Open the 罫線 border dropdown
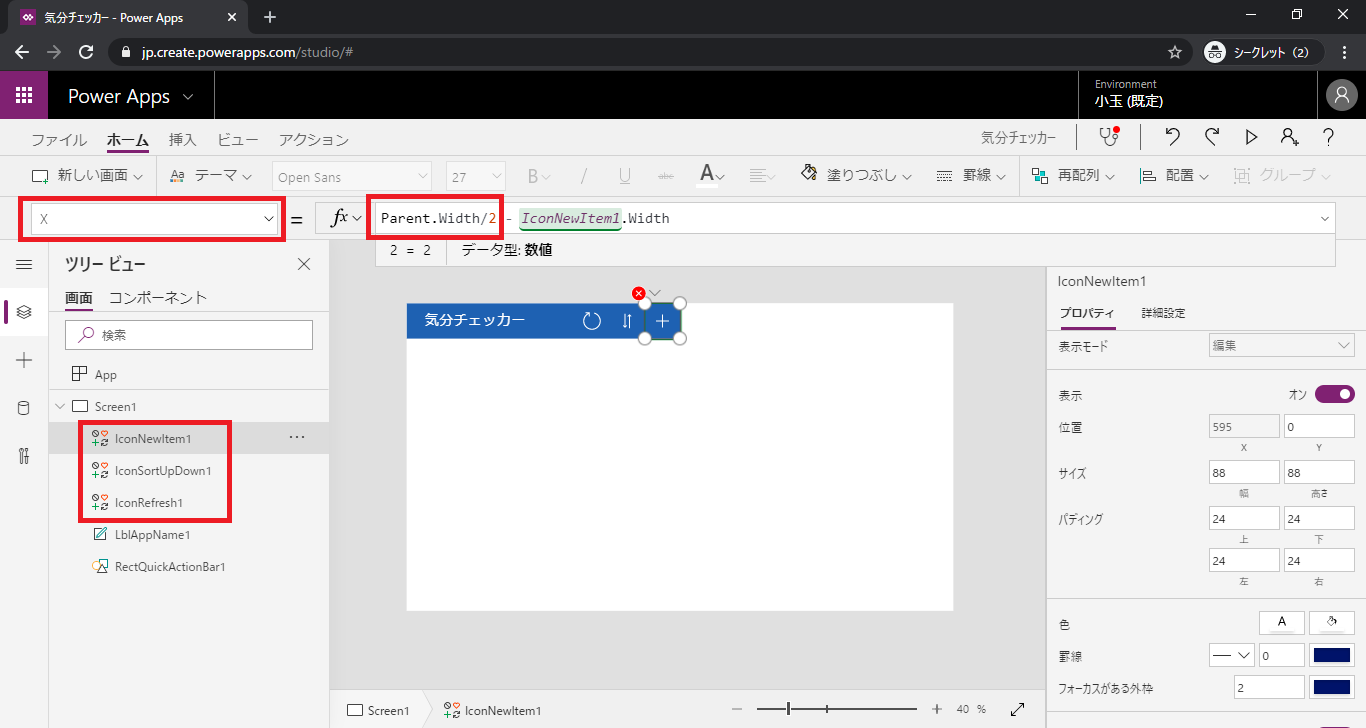The image size is (1366, 728). click(x=971, y=175)
